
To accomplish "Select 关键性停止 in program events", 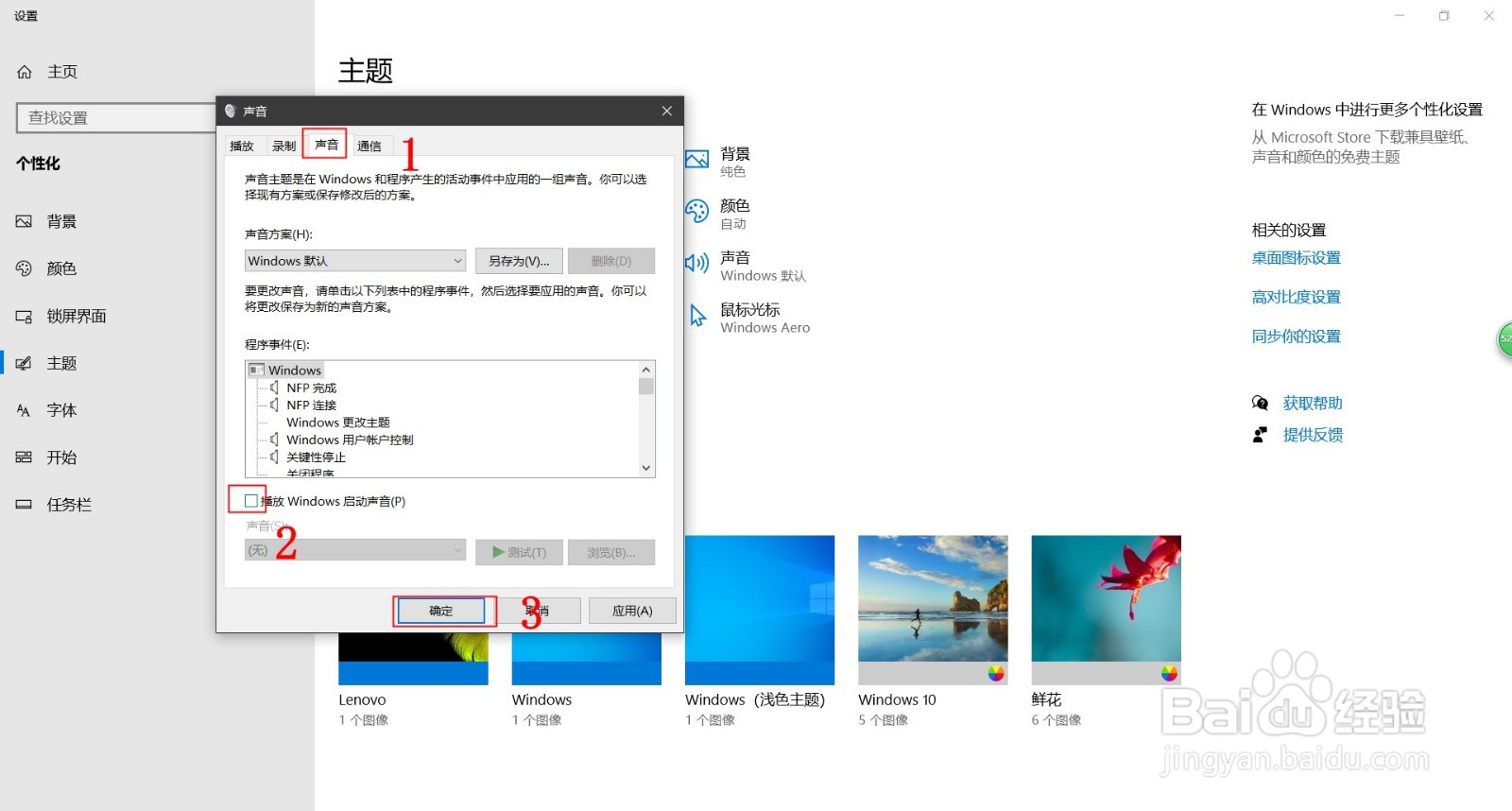I will (317, 457).
